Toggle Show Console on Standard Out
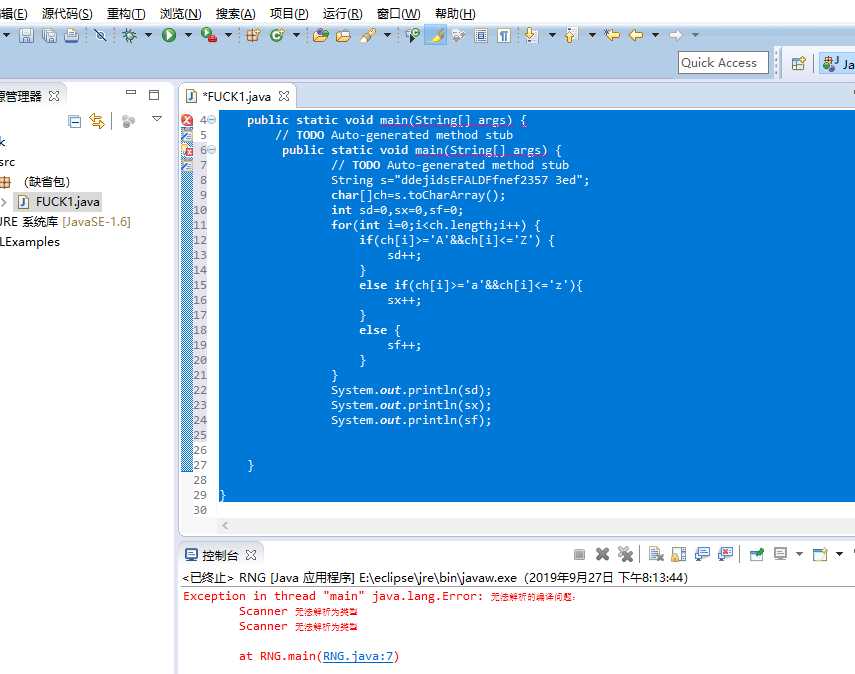This screenshot has height=674, width=855. click(x=702, y=555)
